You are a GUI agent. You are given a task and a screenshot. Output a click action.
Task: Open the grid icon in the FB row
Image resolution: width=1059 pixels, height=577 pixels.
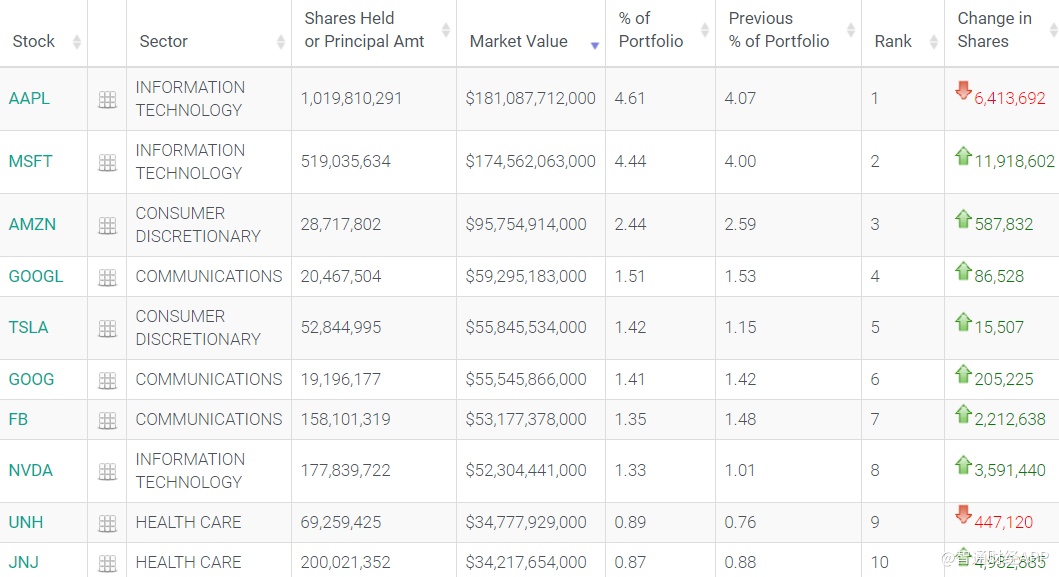pos(107,421)
